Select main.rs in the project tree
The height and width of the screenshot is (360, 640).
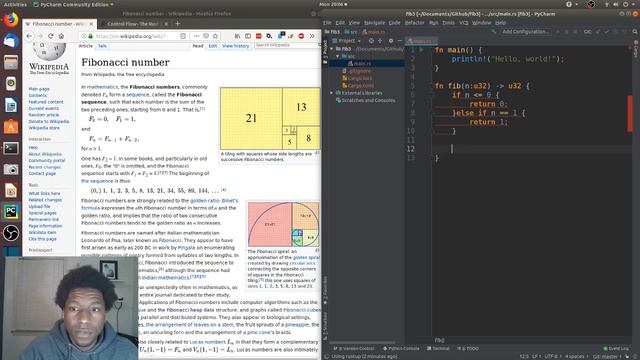click(x=362, y=63)
